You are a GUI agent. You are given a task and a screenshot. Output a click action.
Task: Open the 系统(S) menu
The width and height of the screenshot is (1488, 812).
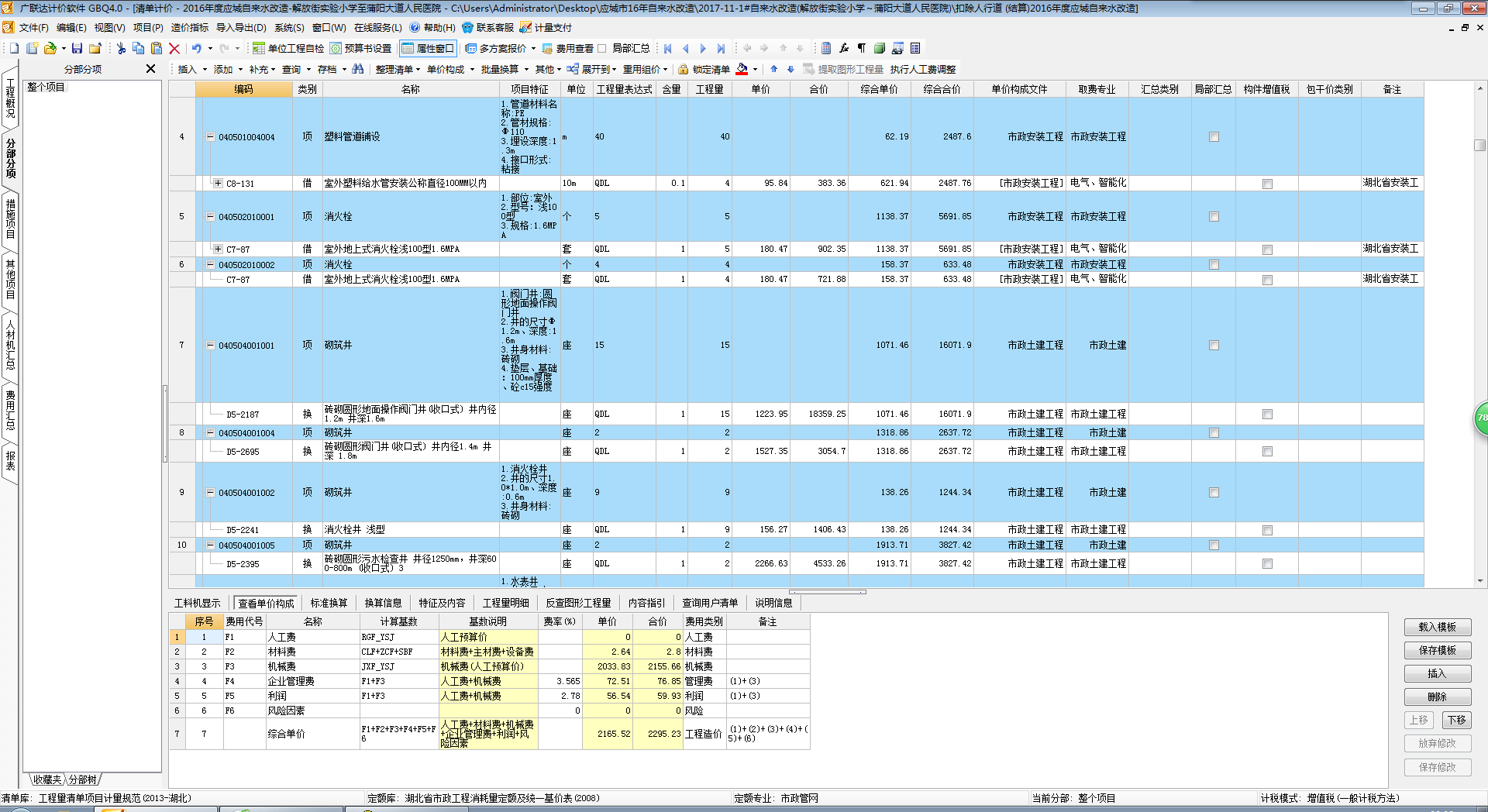[x=289, y=28]
